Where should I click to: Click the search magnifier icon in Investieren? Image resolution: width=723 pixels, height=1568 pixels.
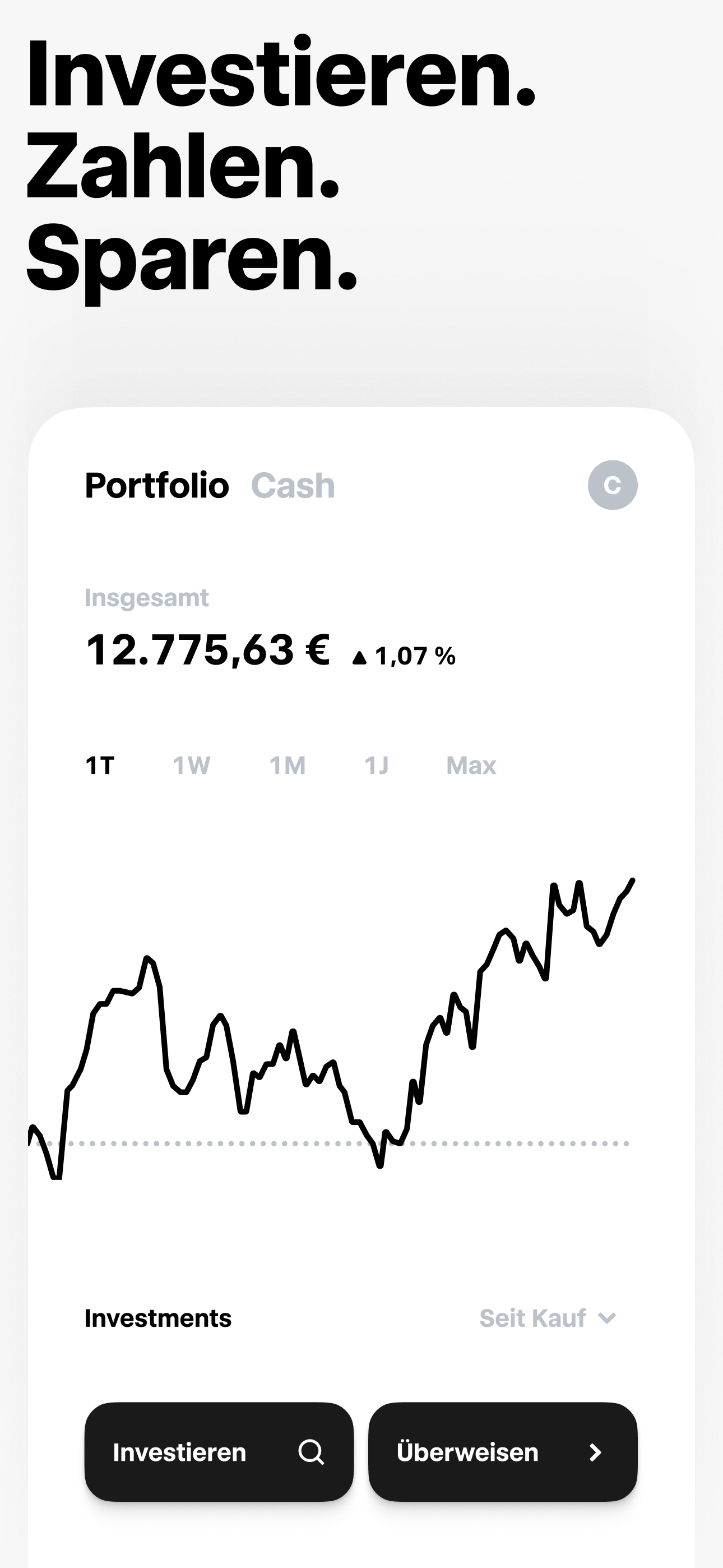pyautogui.click(x=311, y=1452)
